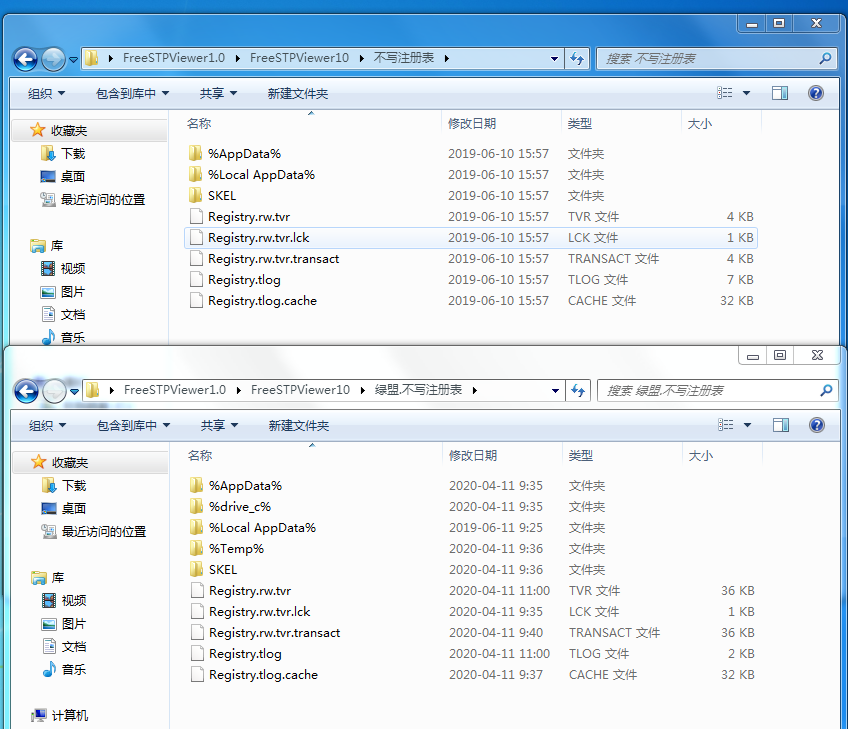
Task: Click 新建文件夹 in top window
Action: click(297, 94)
